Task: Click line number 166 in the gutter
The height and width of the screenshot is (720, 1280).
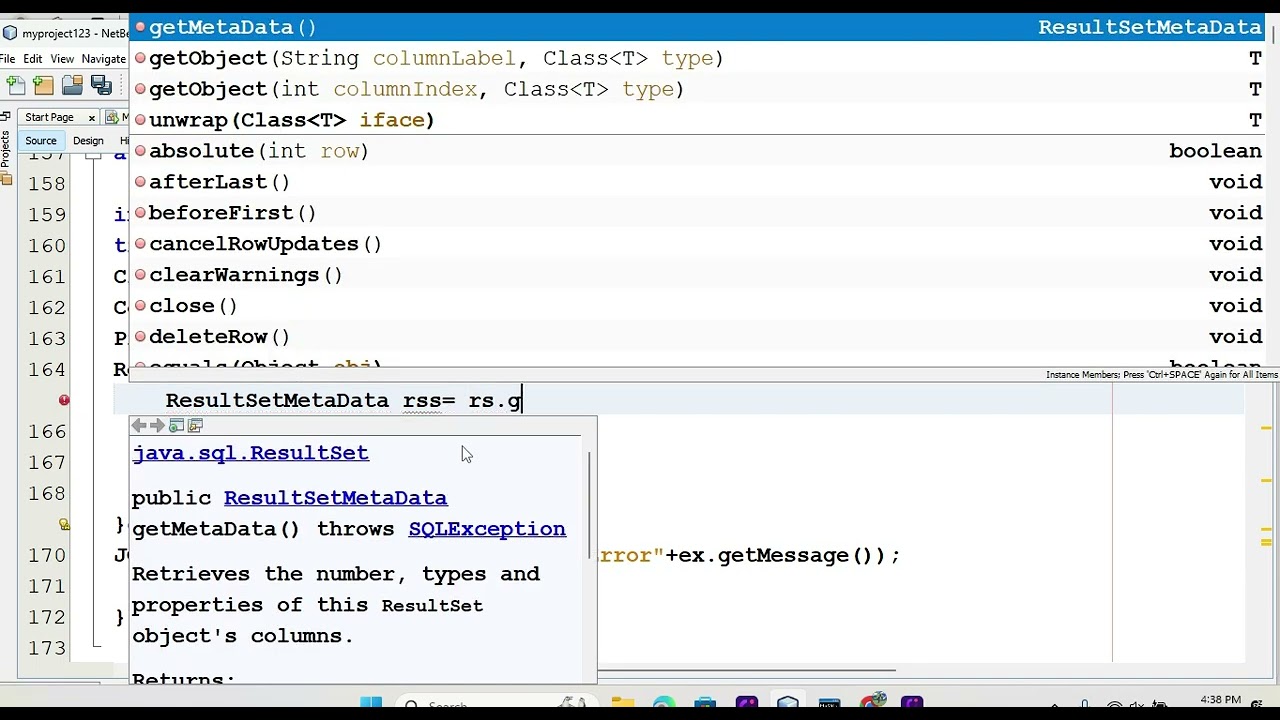Action: tap(47, 431)
